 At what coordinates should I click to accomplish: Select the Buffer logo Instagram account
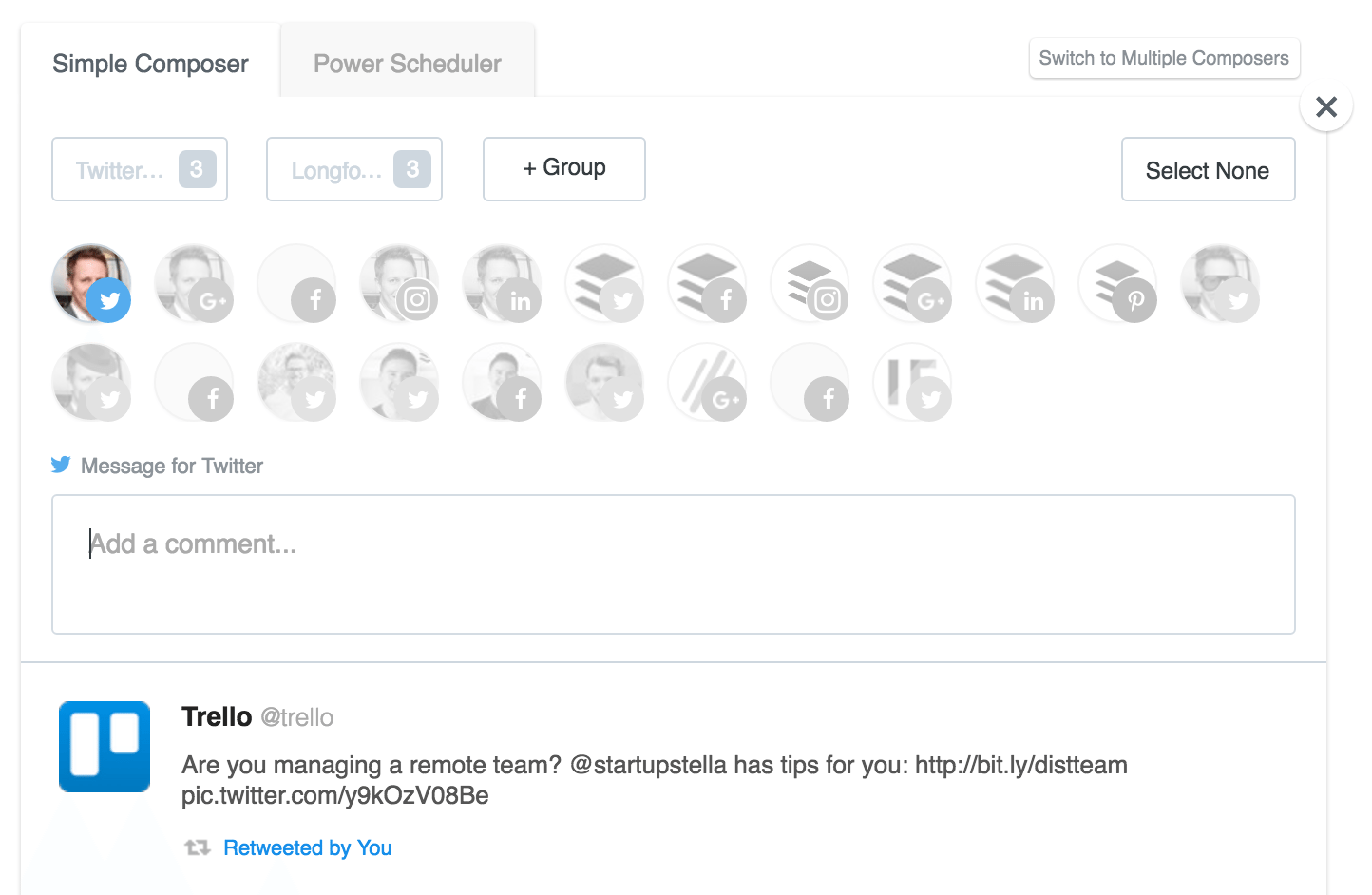click(810, 283)
